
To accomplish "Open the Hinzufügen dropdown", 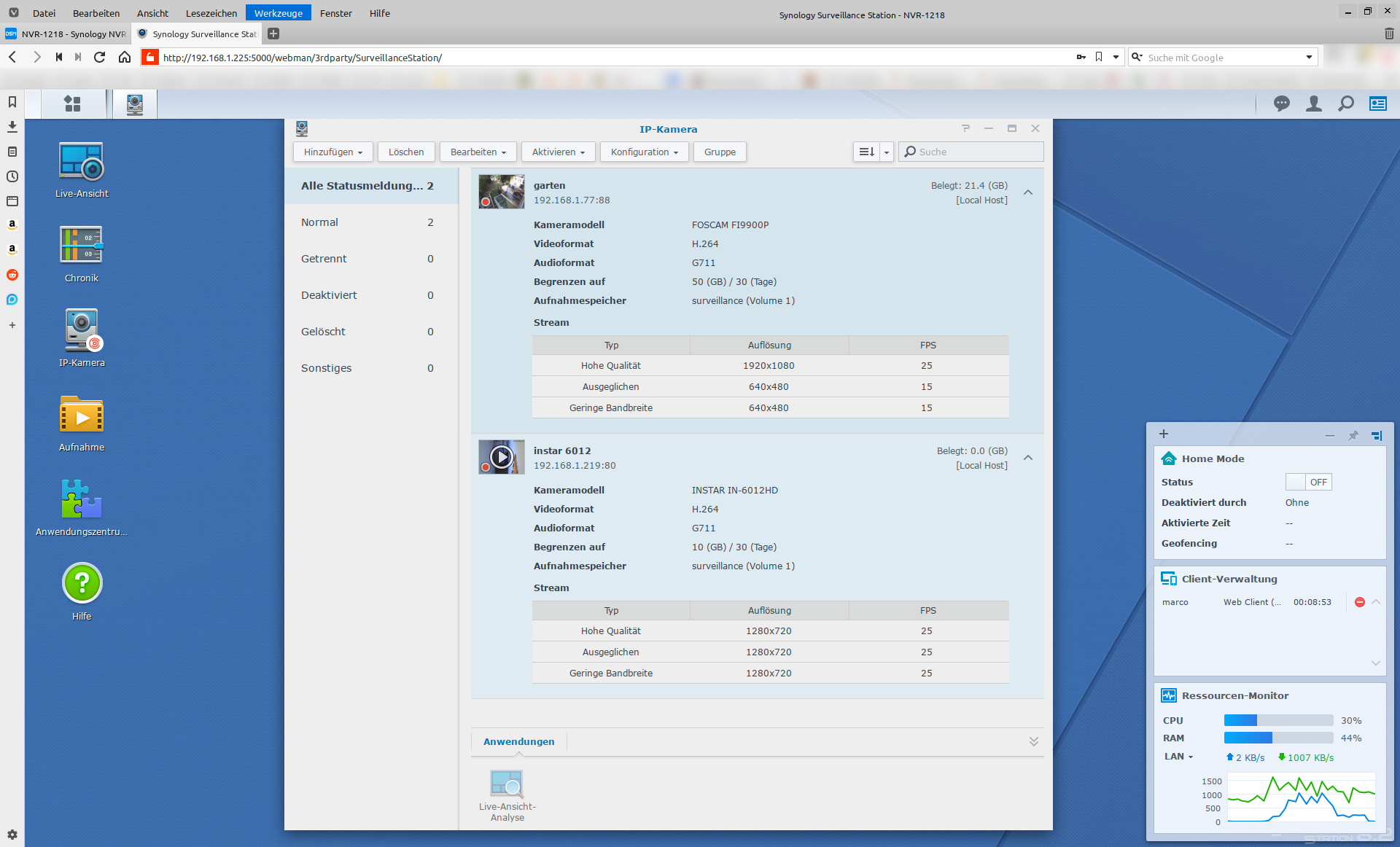I will coord(333,152).
